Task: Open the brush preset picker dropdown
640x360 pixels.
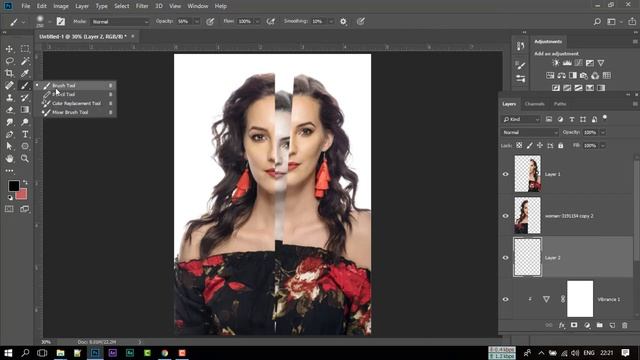Action: coord(50,22)
